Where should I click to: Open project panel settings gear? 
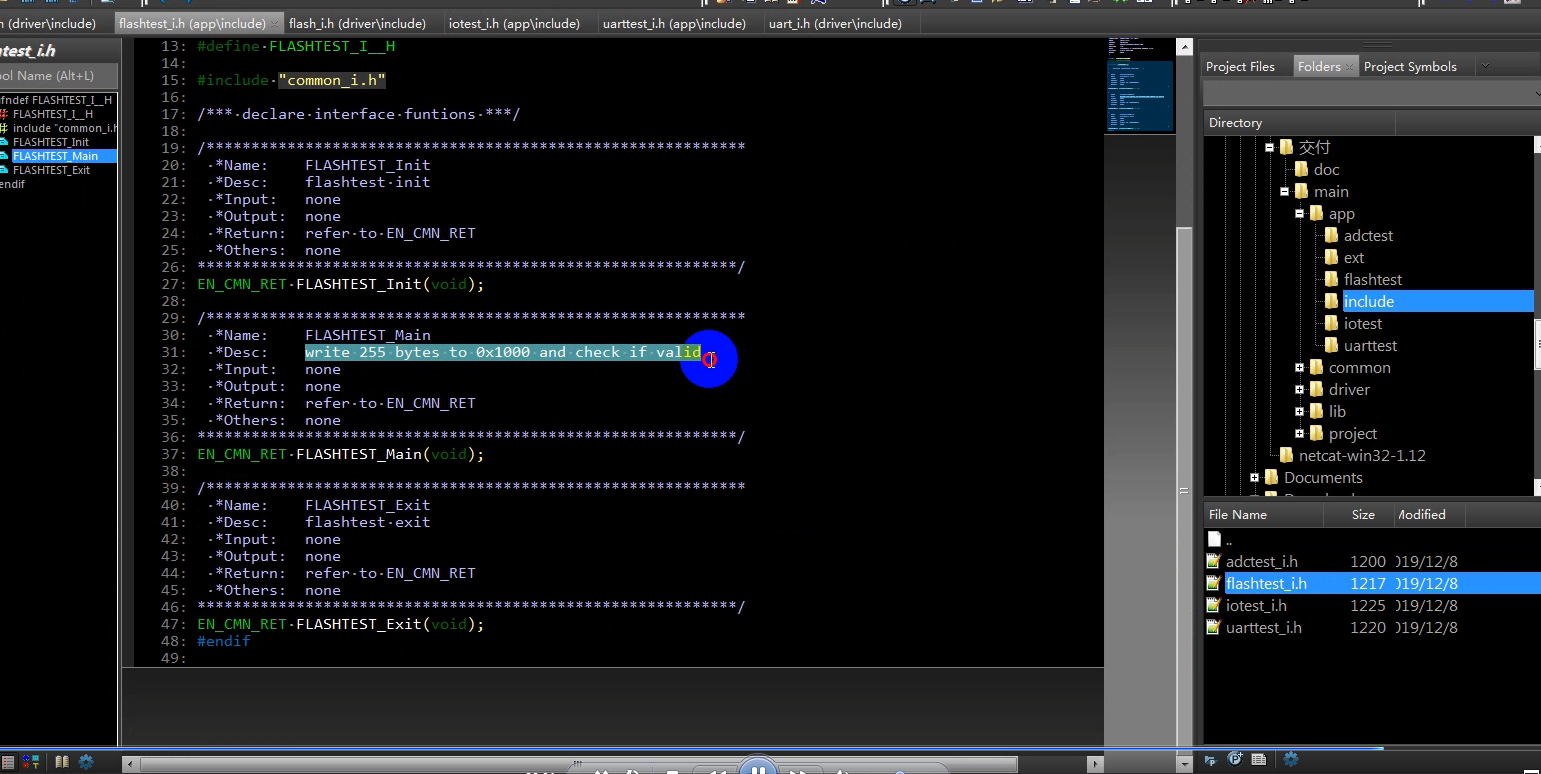click(1291, 759)
